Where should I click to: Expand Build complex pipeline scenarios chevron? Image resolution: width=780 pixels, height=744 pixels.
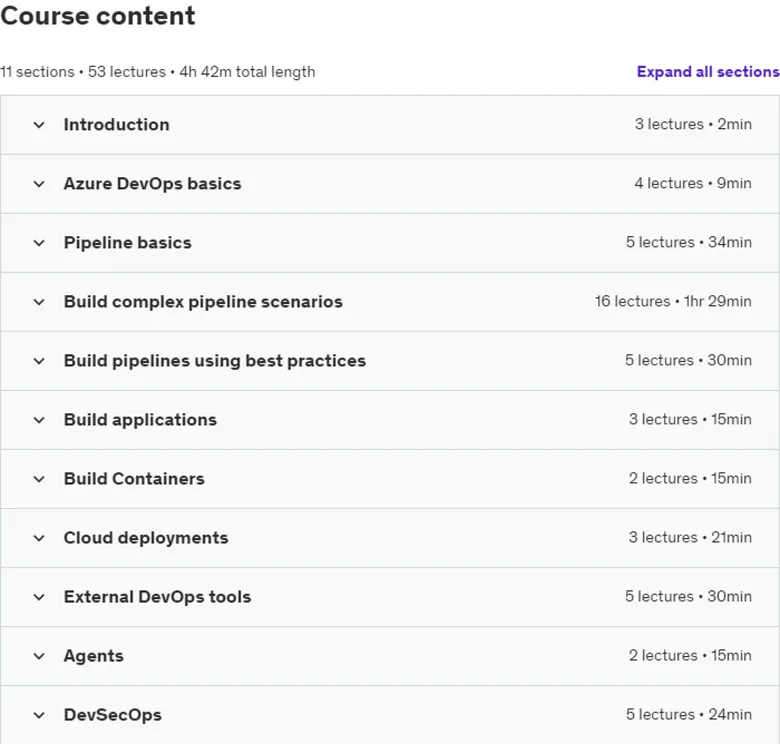tap(39, 302)
